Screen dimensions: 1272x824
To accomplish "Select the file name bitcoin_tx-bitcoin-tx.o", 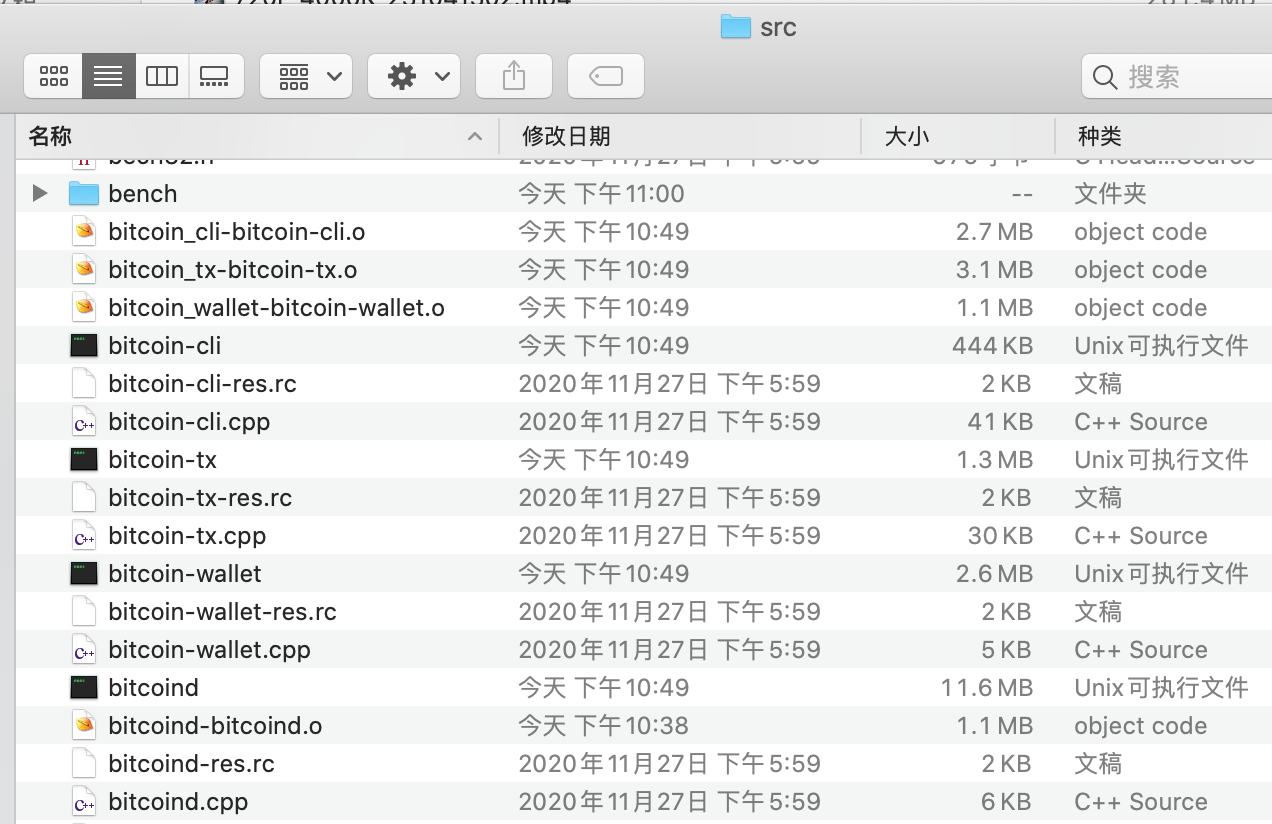I will point(233,270).
